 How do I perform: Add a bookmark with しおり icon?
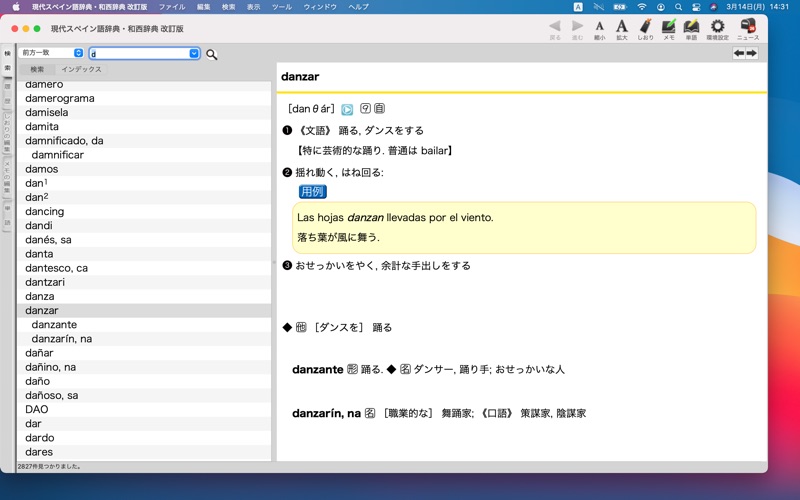point(645,27)
